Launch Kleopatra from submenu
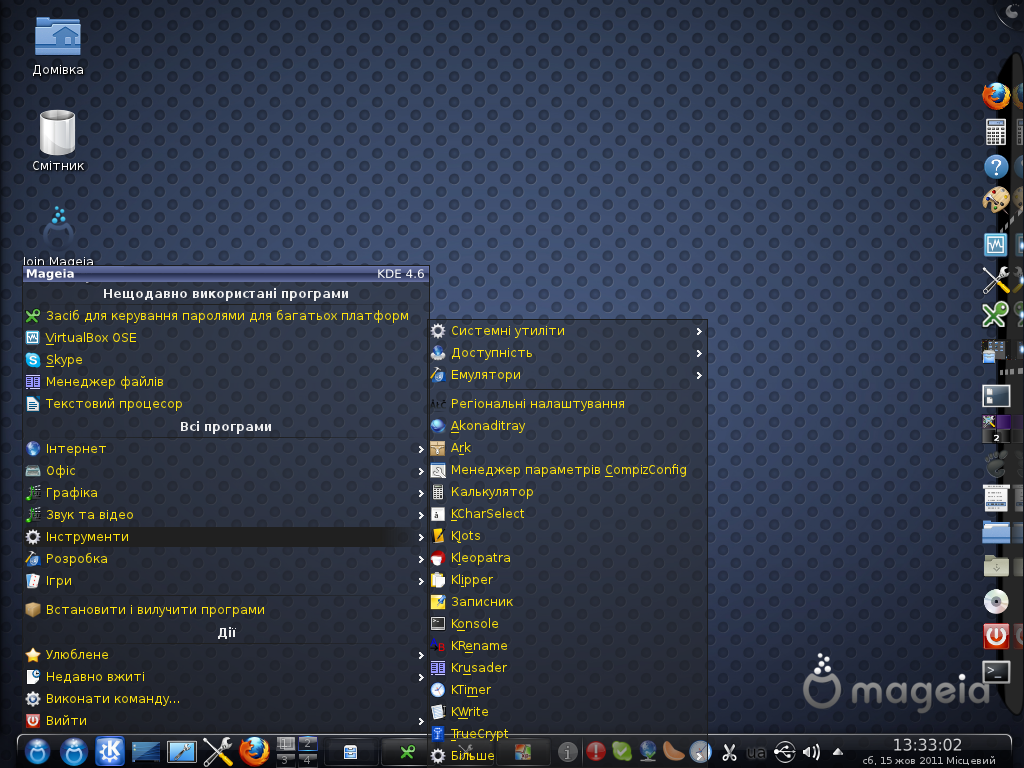Viewport: 1024px width, 768px height. click(x=568, y=558)
